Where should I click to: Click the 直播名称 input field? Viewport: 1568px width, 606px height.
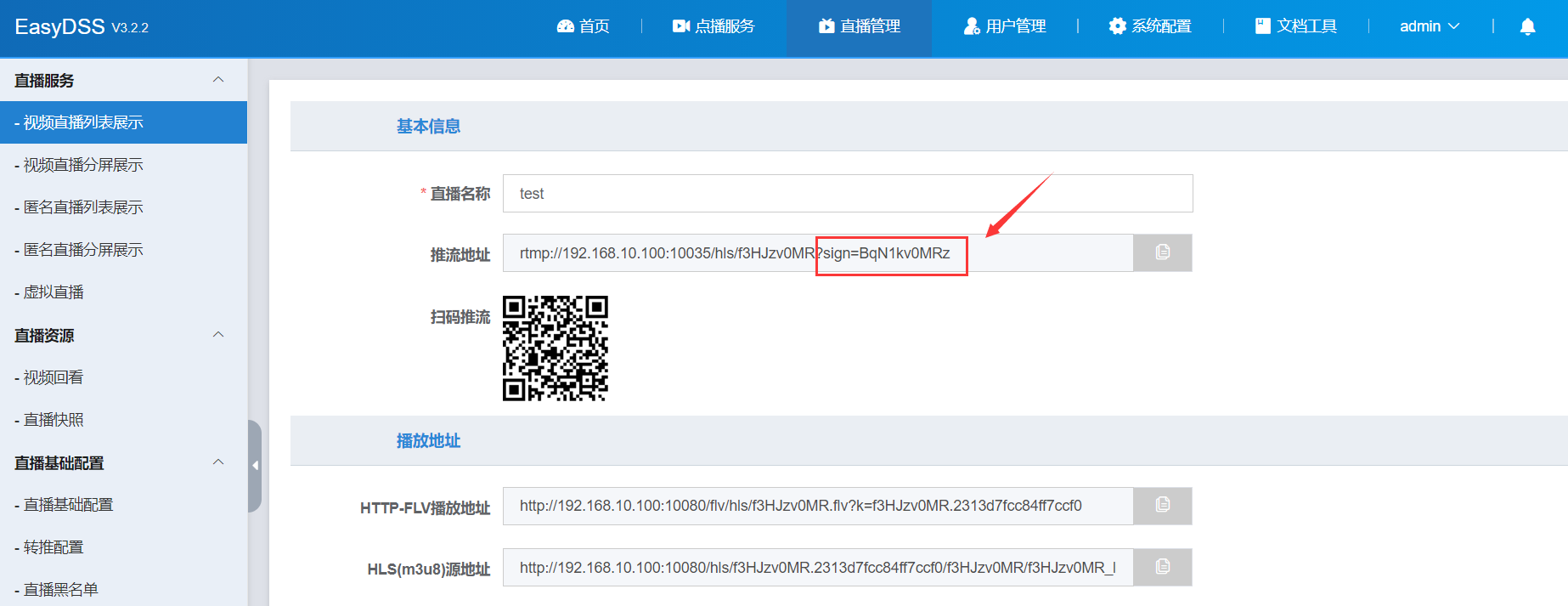[x=848, y=194]
